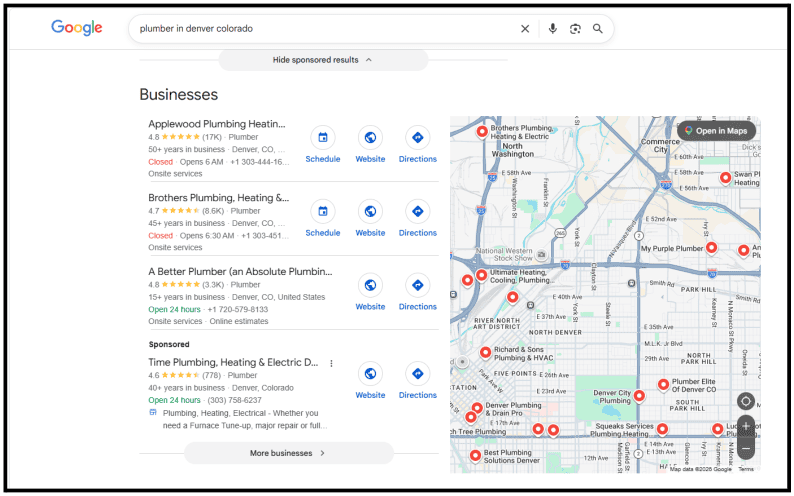
Task: Click Time Plumbing ad description text
Action: tap(245, 420)
